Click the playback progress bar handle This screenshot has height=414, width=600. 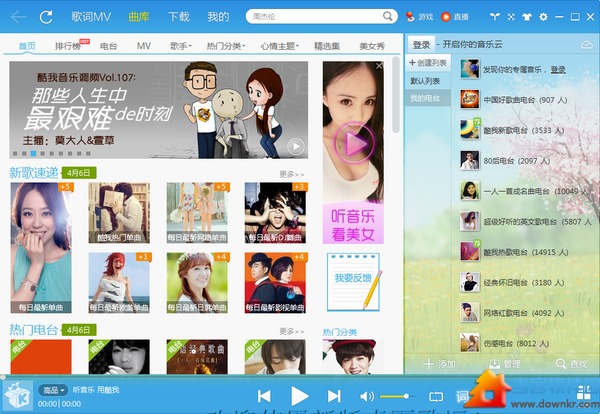point(3,377)
